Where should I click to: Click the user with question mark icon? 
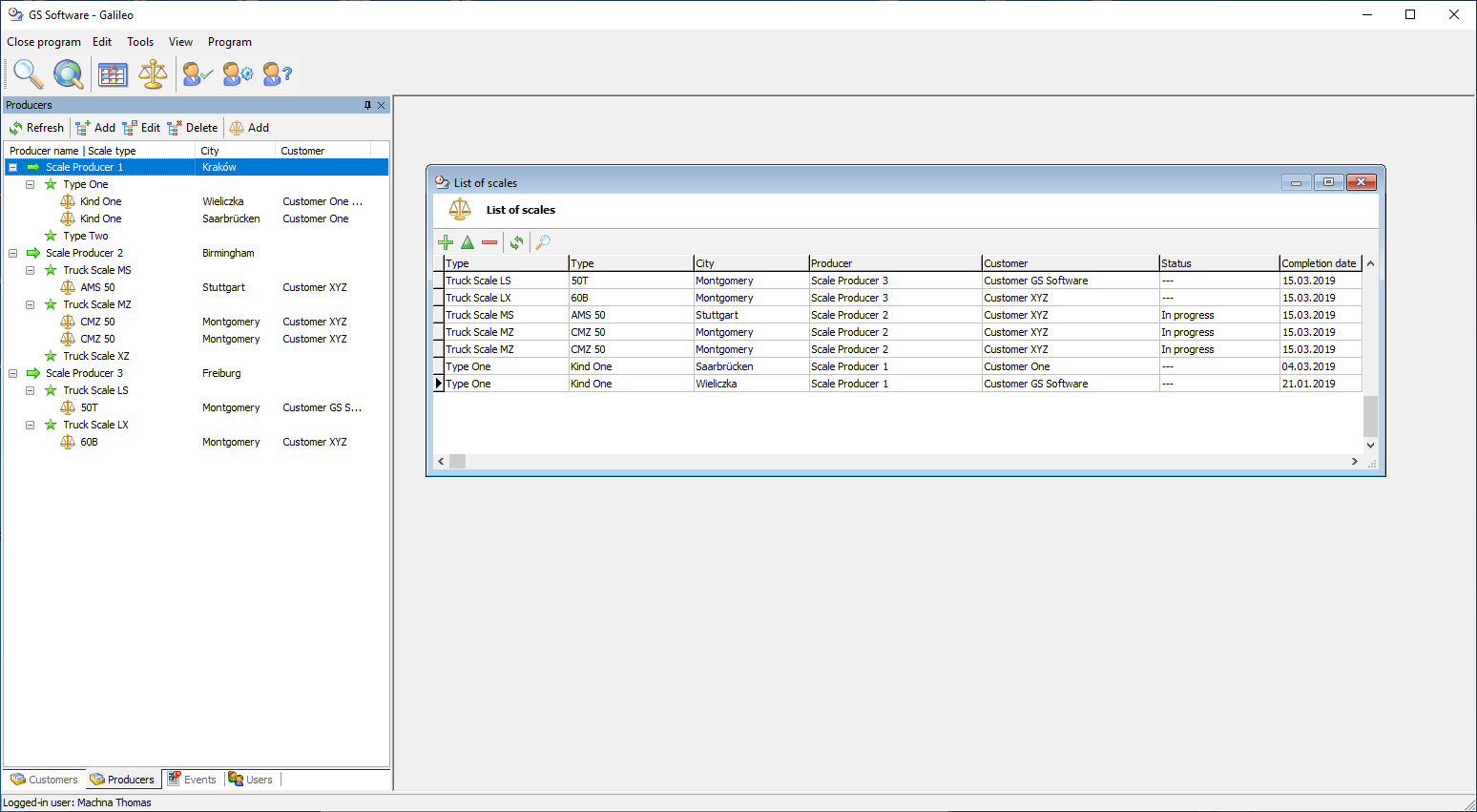tap(277, 73)
